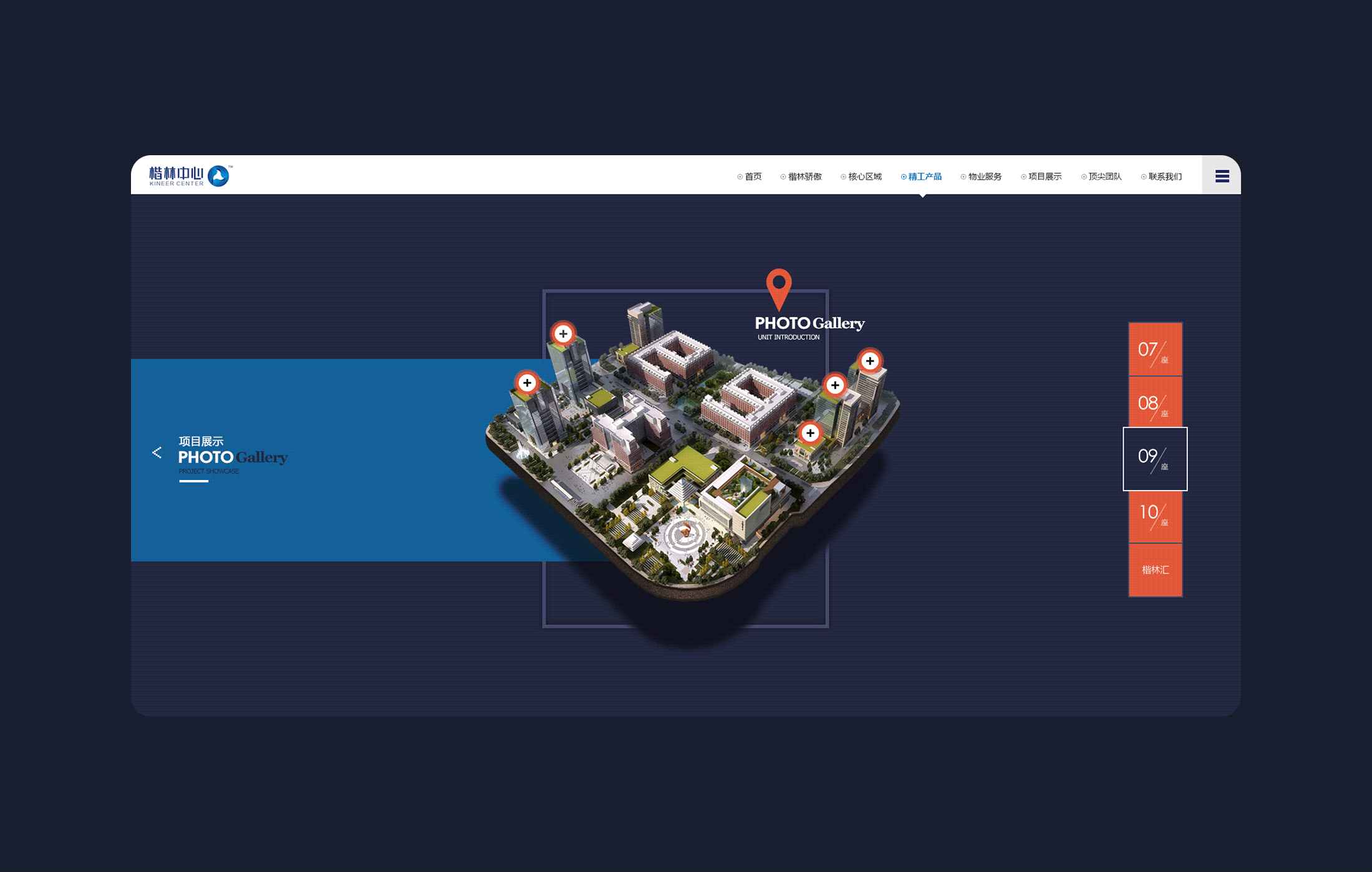The height and width of the screenshot is (872, 1372).
Task: Click the left arrow beside 项目展示
Action: click(157, 453)
